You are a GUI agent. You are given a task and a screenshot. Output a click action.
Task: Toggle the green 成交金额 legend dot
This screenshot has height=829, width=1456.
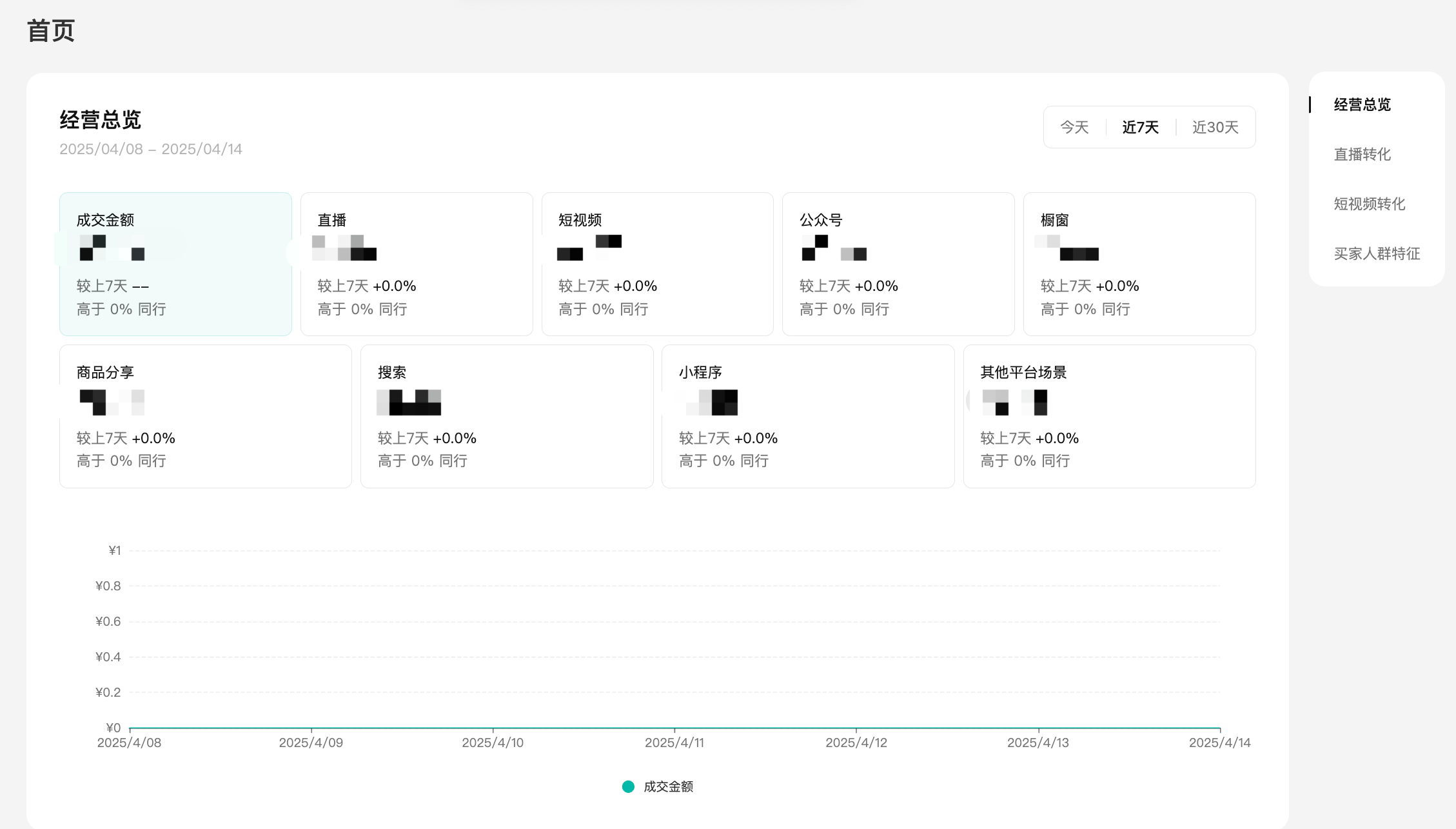coord(628,786)
